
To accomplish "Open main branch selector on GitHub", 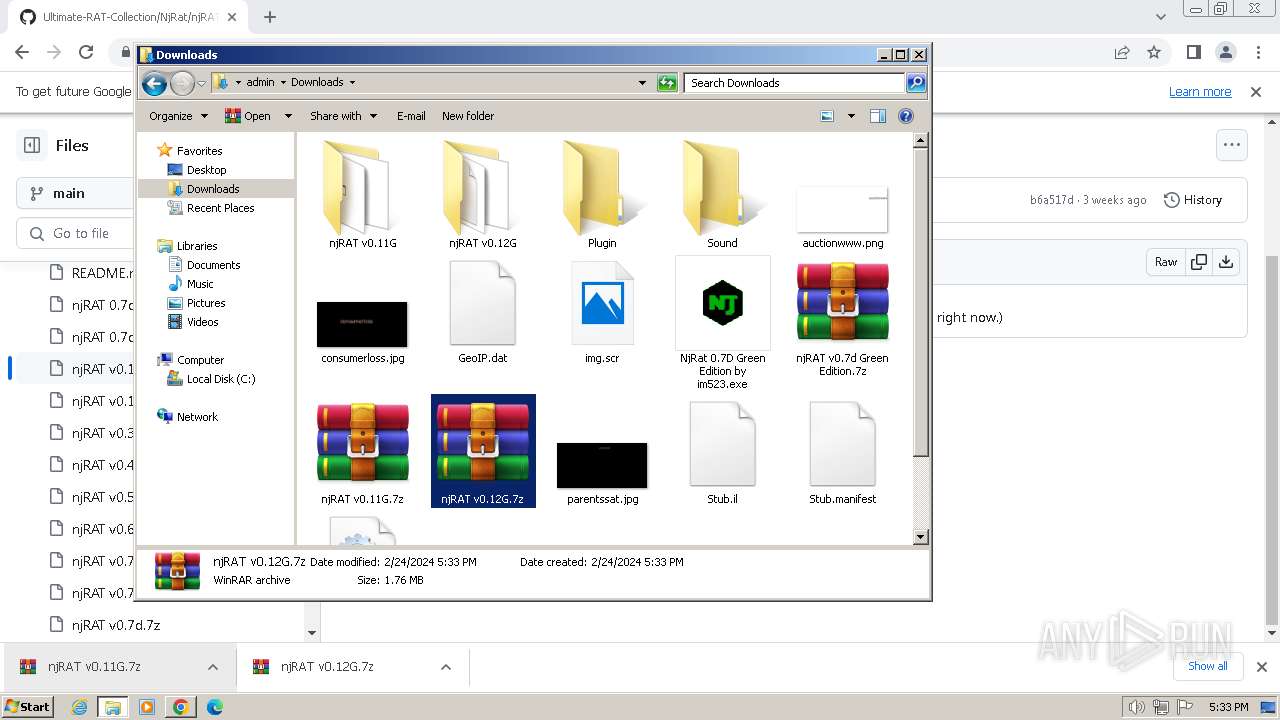I will [x=75, y=193].
